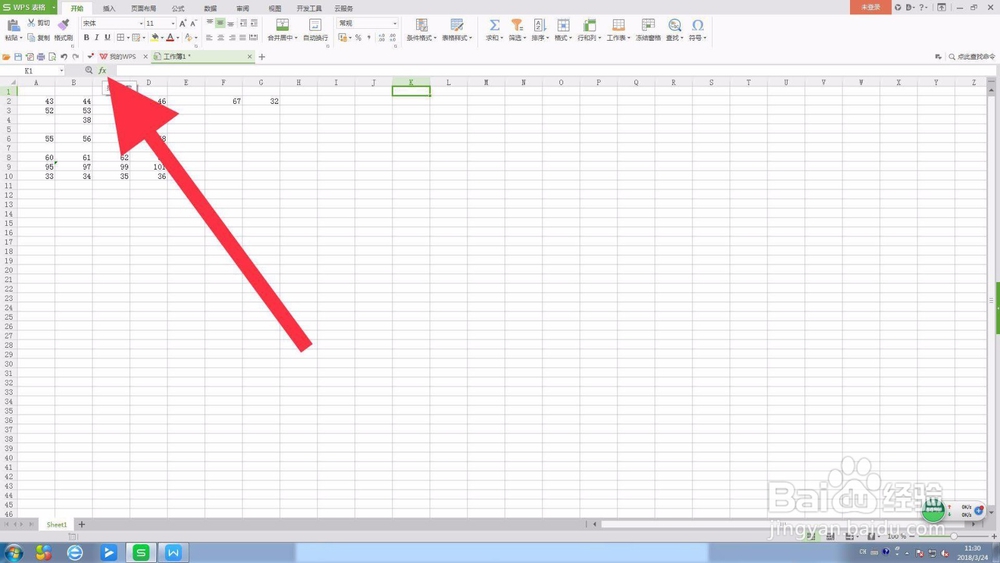The image size is (1000, 563).
Task: Open WPS application menu arrow
Action: click(54, 7)
